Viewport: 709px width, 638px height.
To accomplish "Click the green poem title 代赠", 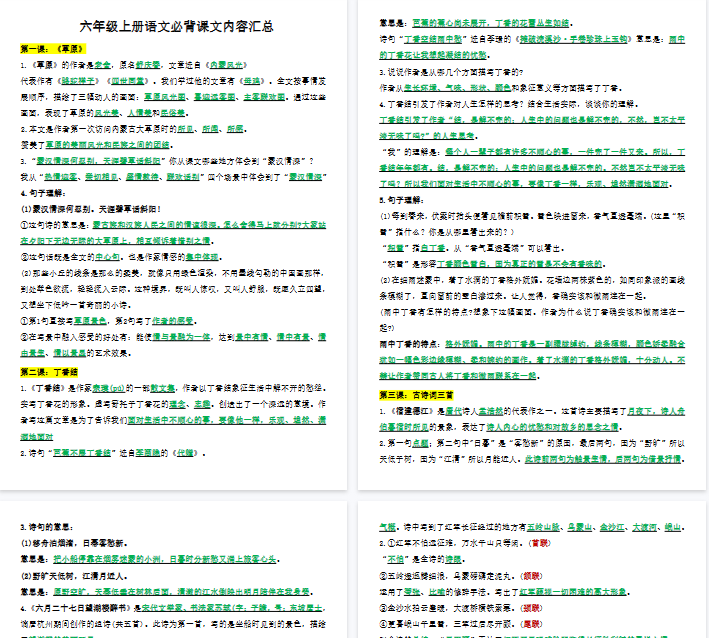I will pos(185,453).
